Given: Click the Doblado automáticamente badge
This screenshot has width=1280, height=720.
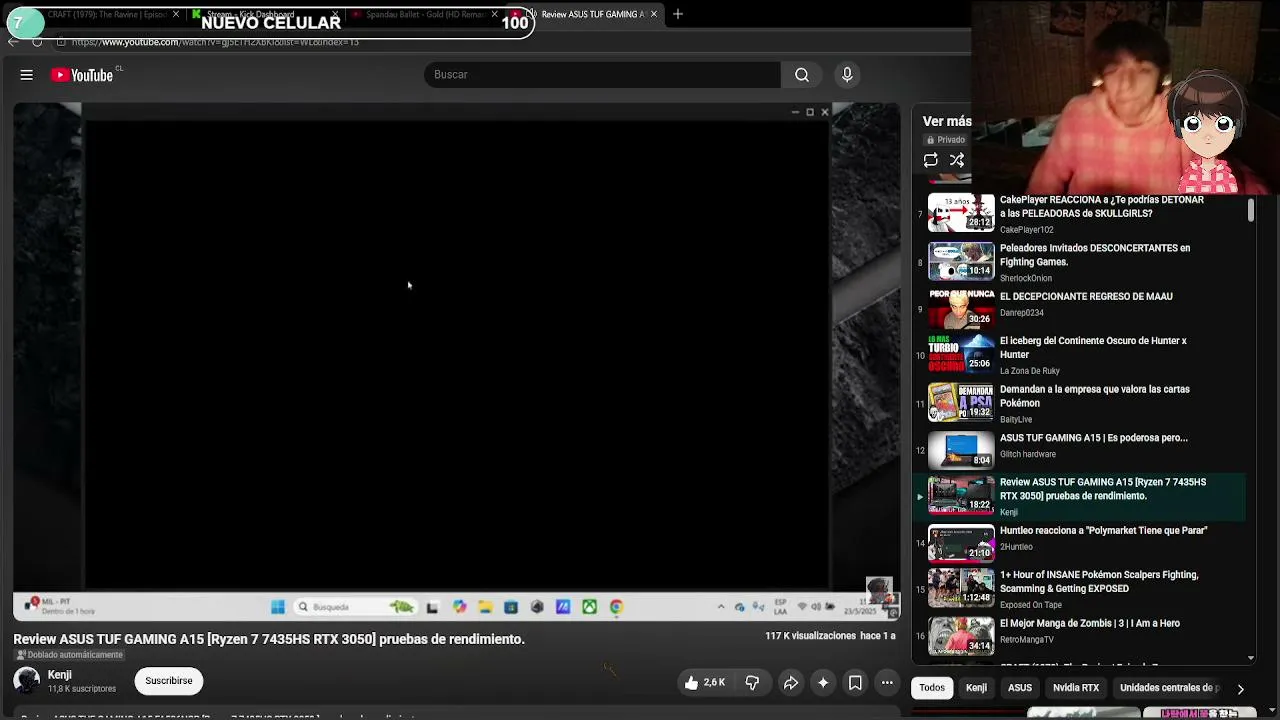Looking at the screenshot, I should [69, 655].
